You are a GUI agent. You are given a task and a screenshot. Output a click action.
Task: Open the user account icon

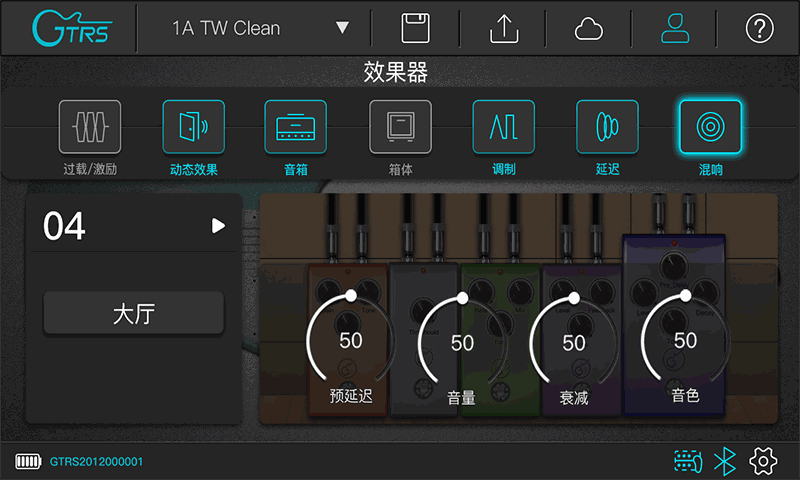coord(675,28)
